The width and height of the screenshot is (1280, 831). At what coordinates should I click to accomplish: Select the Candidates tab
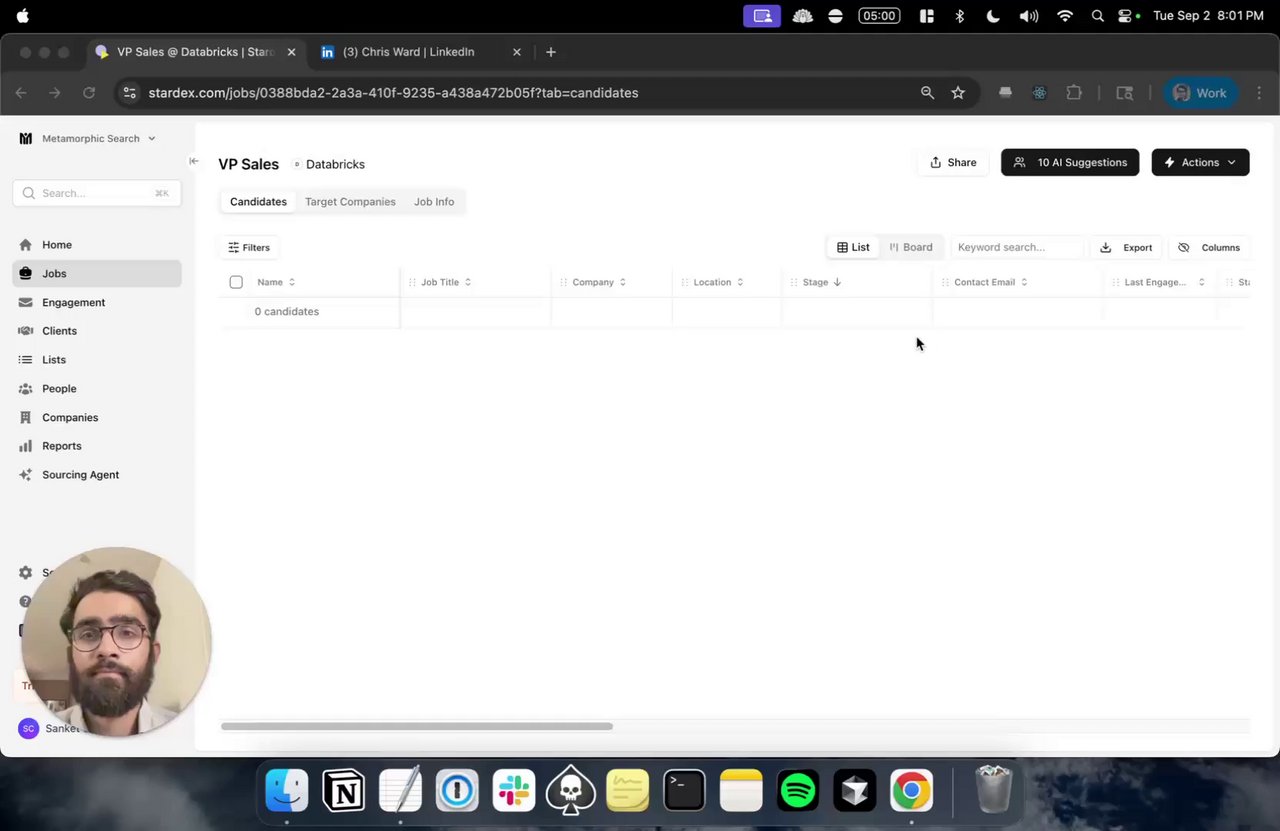[258, 202]
